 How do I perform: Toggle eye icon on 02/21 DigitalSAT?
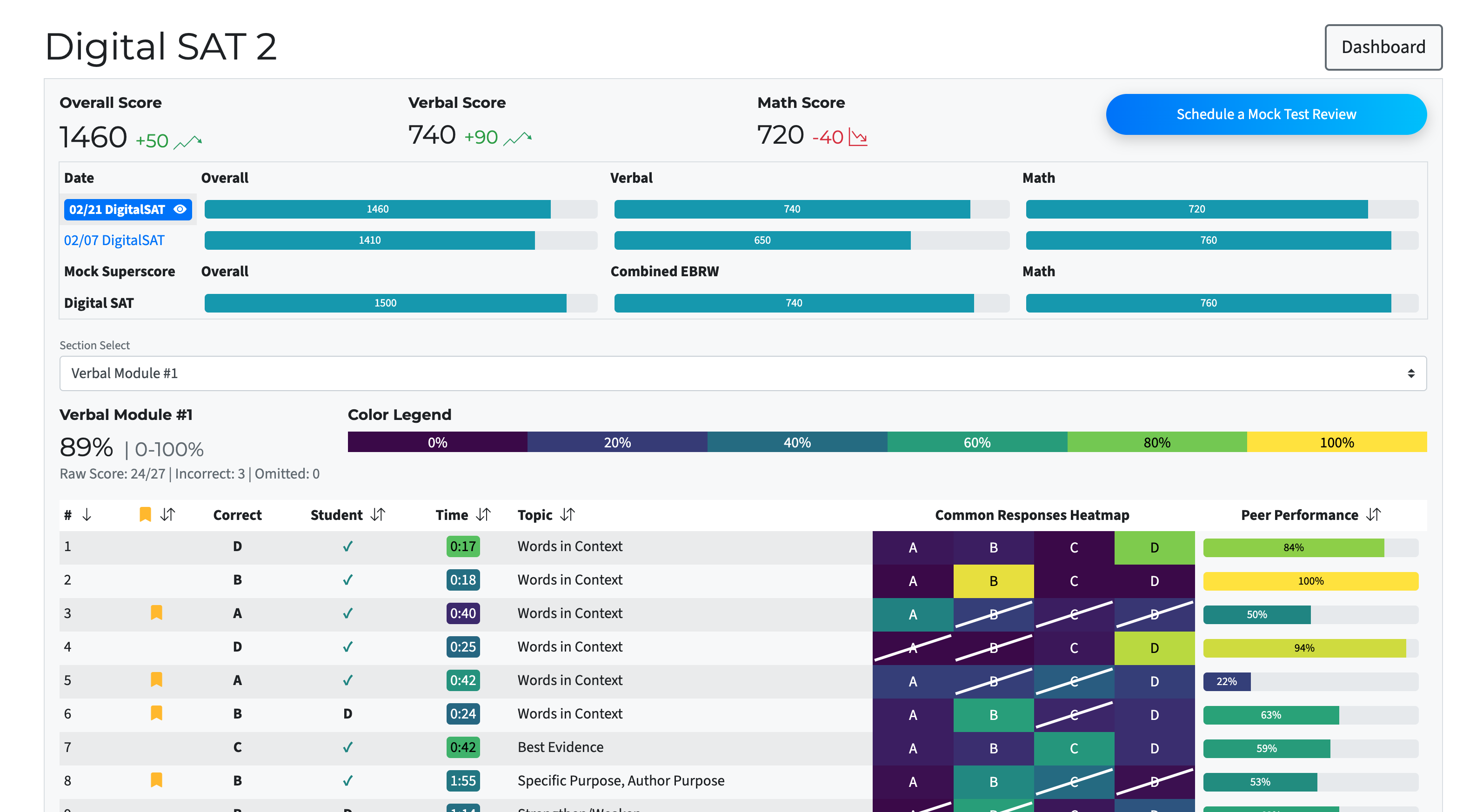(180, 209)
